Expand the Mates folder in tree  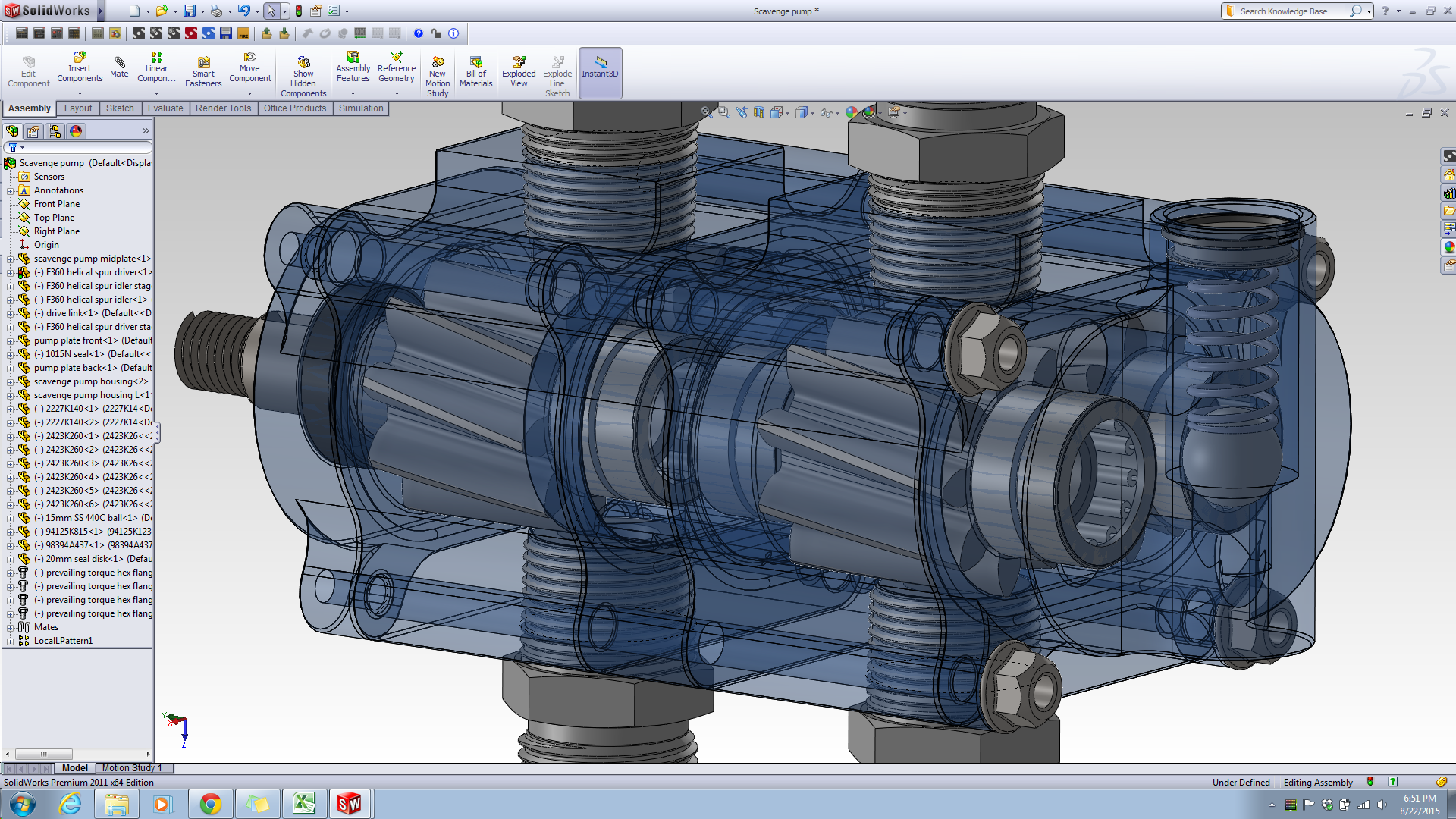pos(11,628)
